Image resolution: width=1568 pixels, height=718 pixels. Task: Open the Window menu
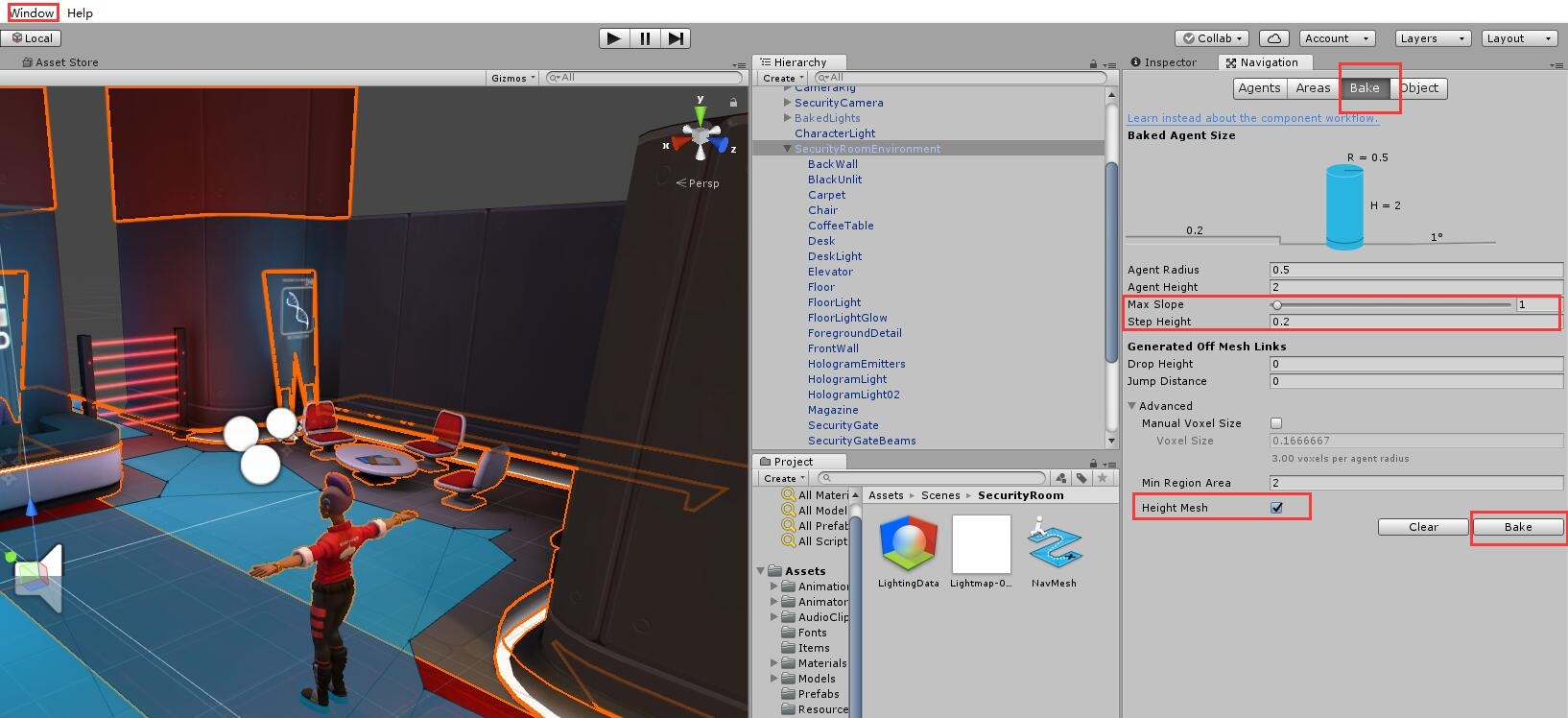tap(33, 12)
